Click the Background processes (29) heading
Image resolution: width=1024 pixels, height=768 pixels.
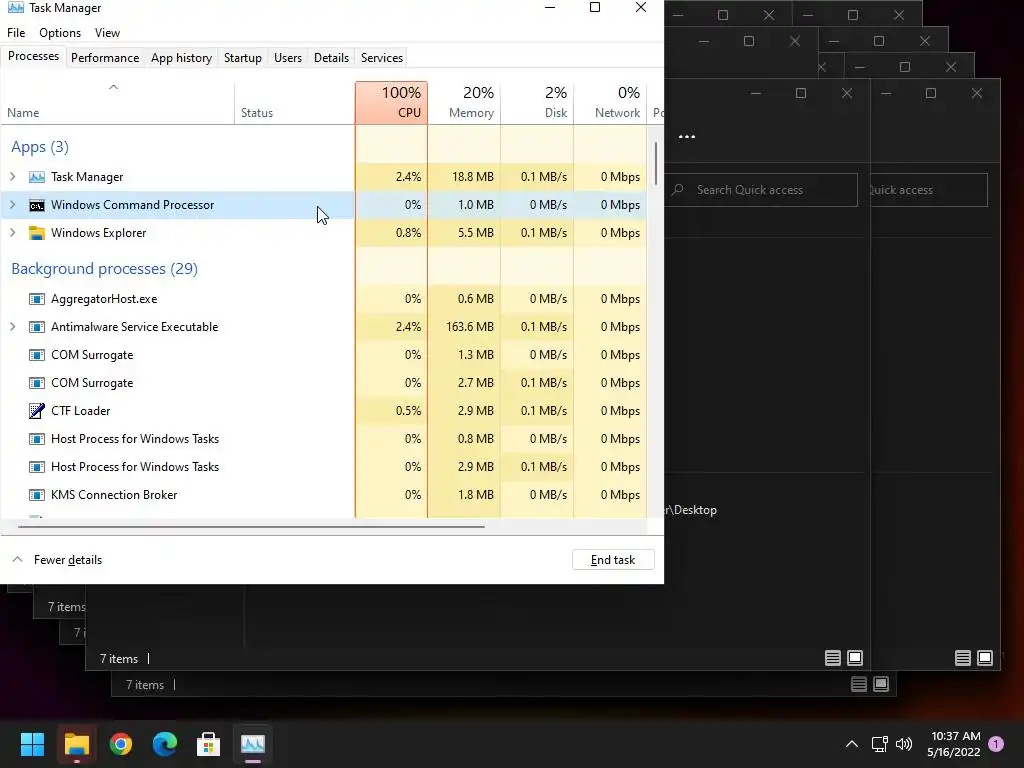click(104, 268)
